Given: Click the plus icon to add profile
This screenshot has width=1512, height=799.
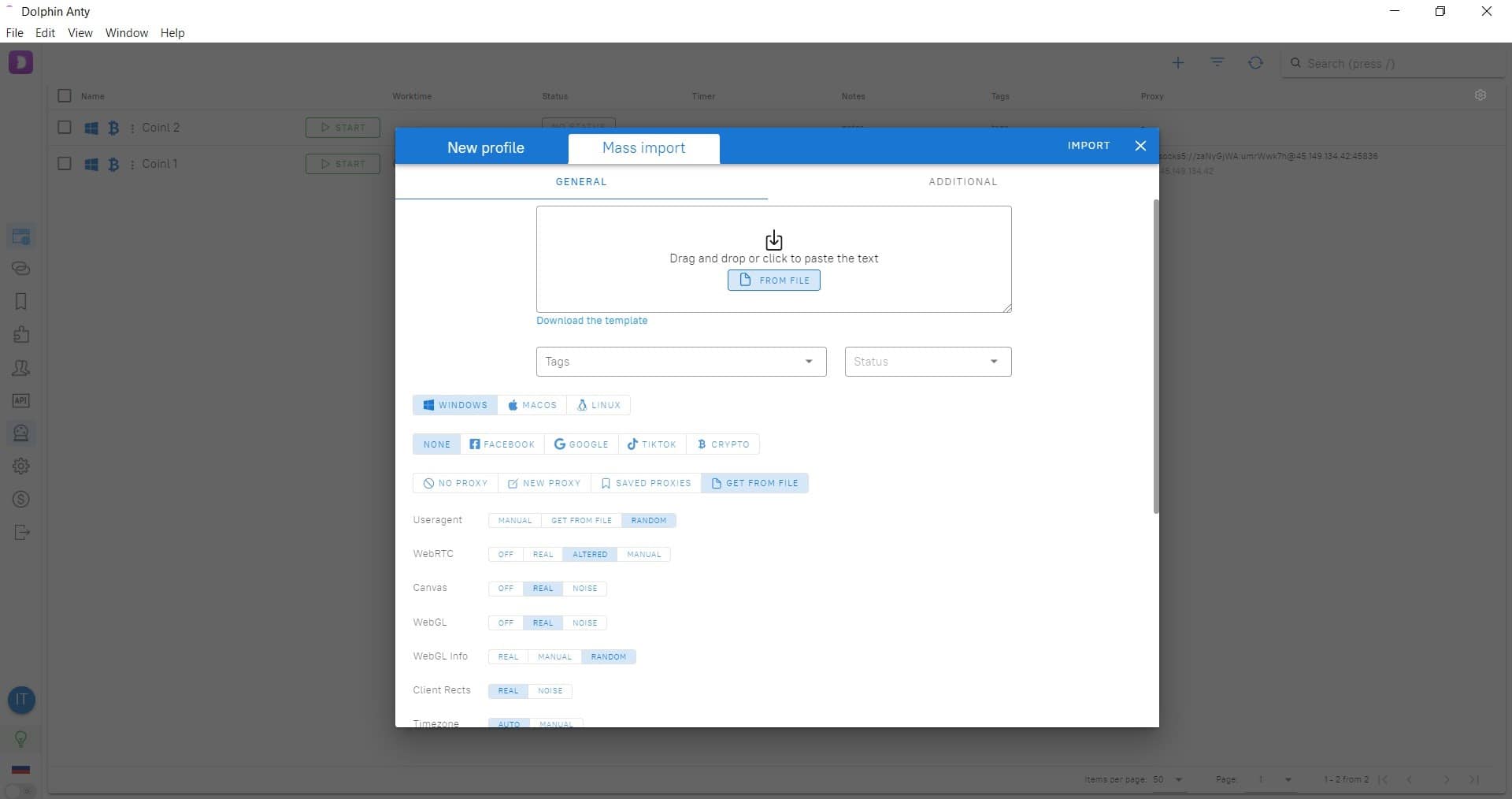Looking at the screenshot, I should coord(1178,63).
